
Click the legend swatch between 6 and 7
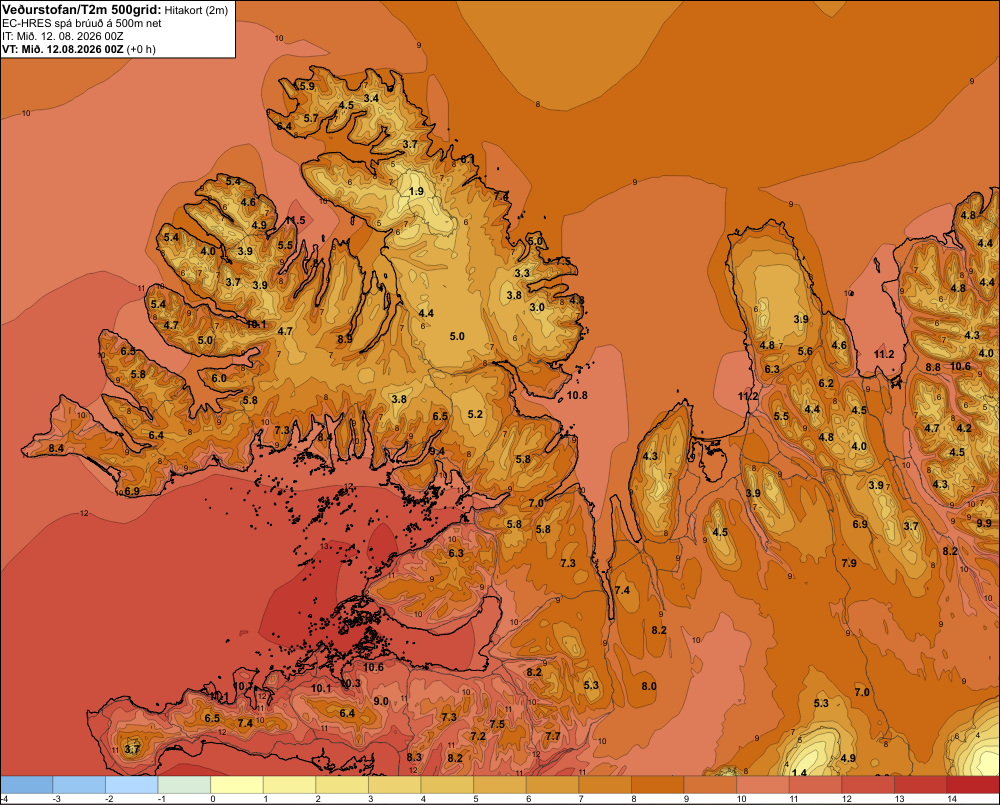(x=552, y=785)
